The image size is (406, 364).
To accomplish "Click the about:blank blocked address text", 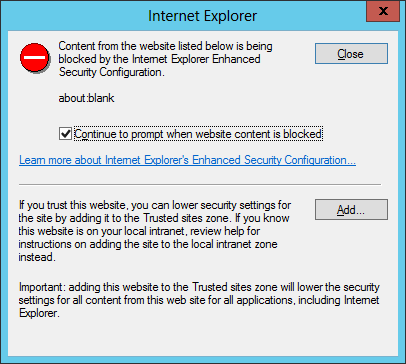I will (x=86, y=98).
